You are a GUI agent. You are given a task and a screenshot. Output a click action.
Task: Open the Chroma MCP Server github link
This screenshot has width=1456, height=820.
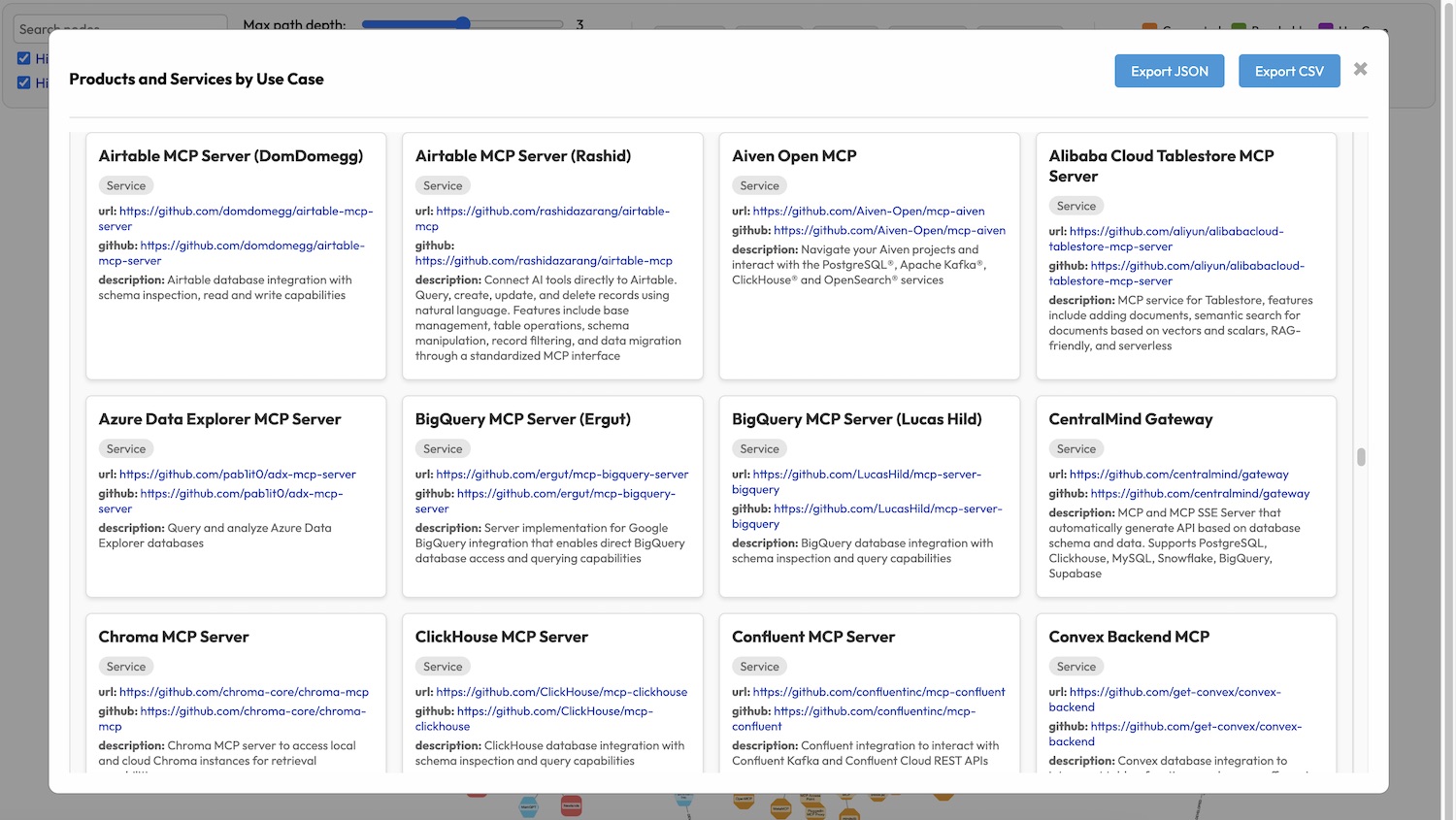233,718
